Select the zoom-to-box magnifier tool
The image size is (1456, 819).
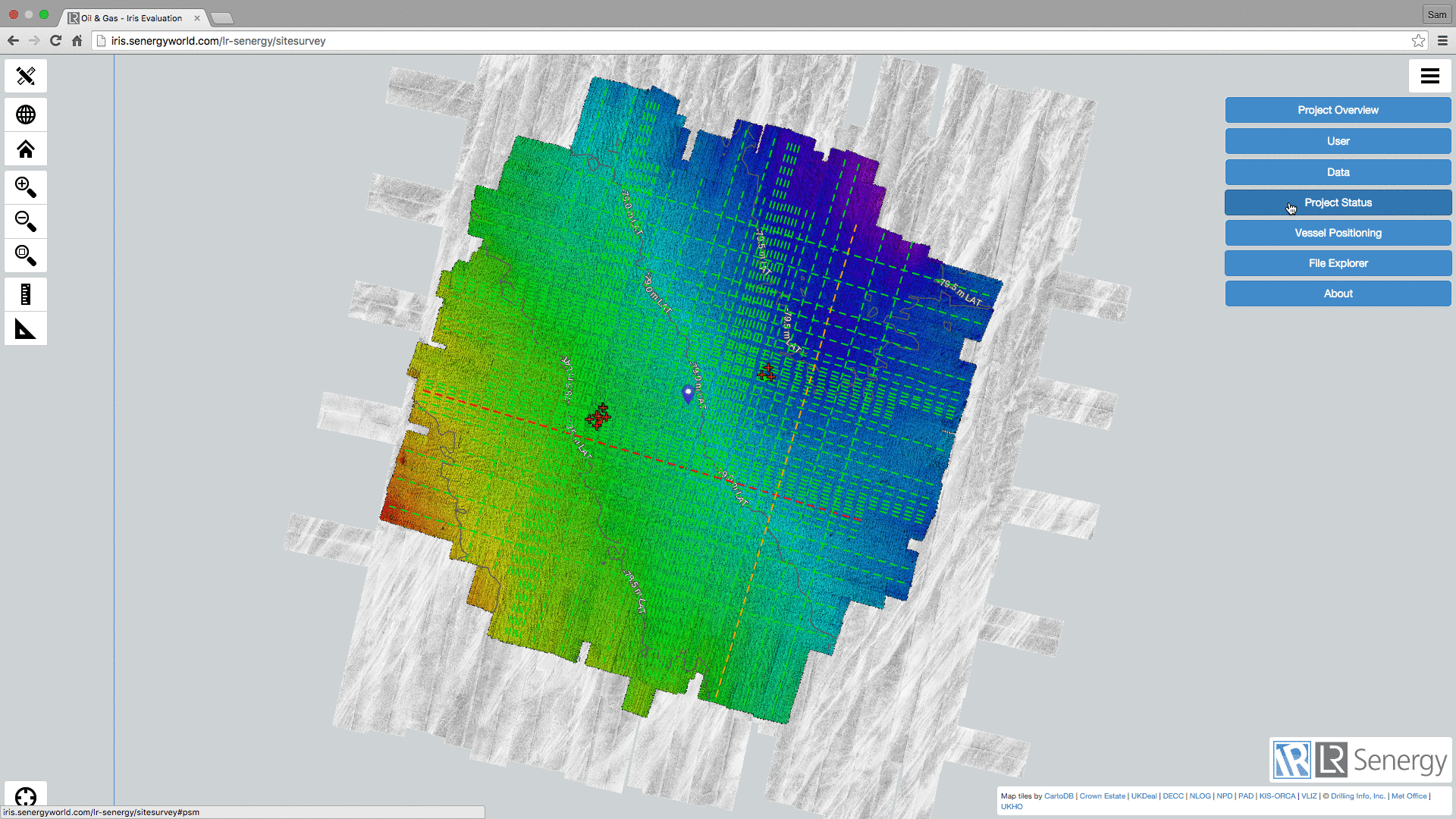pos(26,256)
